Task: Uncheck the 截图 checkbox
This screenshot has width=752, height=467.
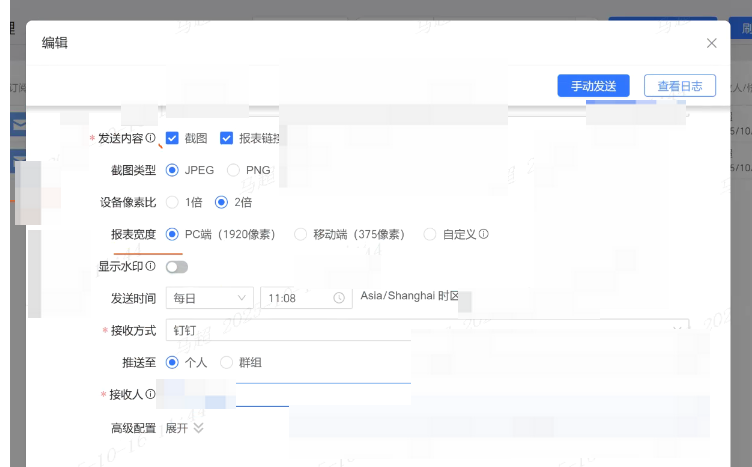Action: pyautogui.click(x=172, y=138)
